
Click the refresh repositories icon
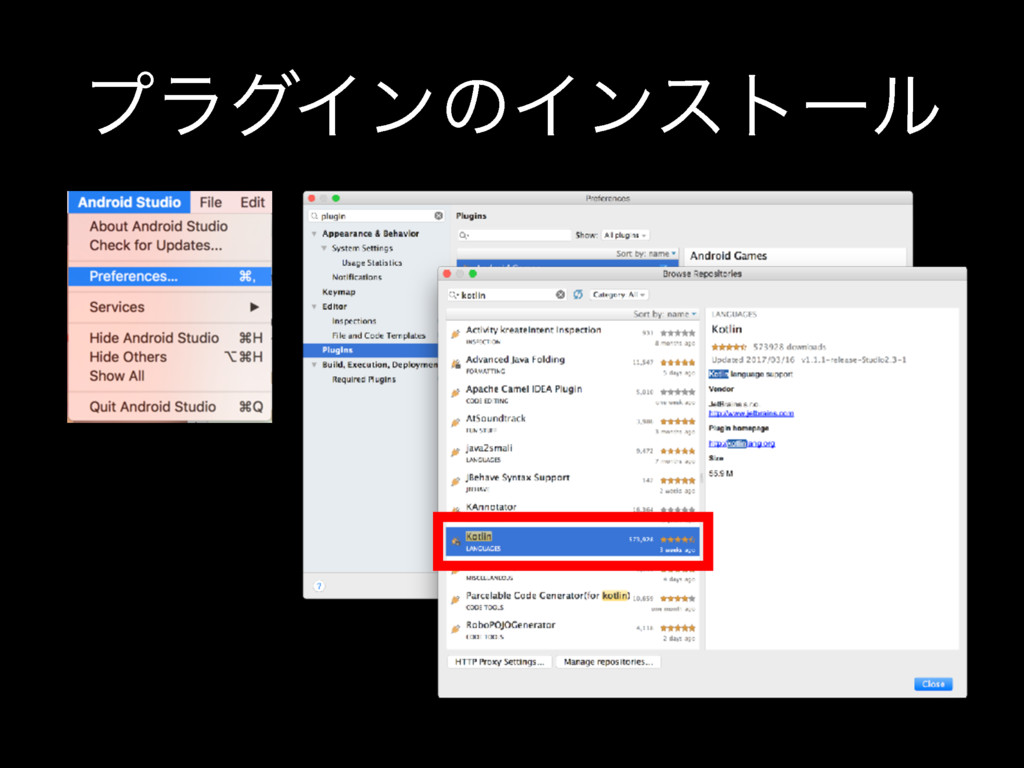pyautogui.click(x=578, y=295)
